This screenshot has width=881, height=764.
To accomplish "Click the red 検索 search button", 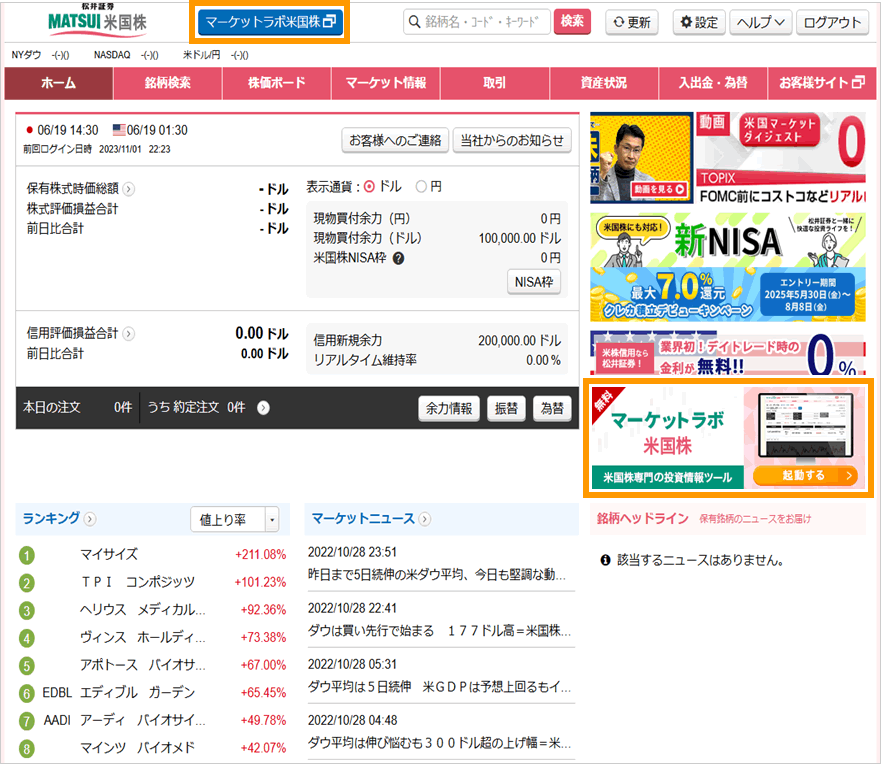I will coord(572,21).
